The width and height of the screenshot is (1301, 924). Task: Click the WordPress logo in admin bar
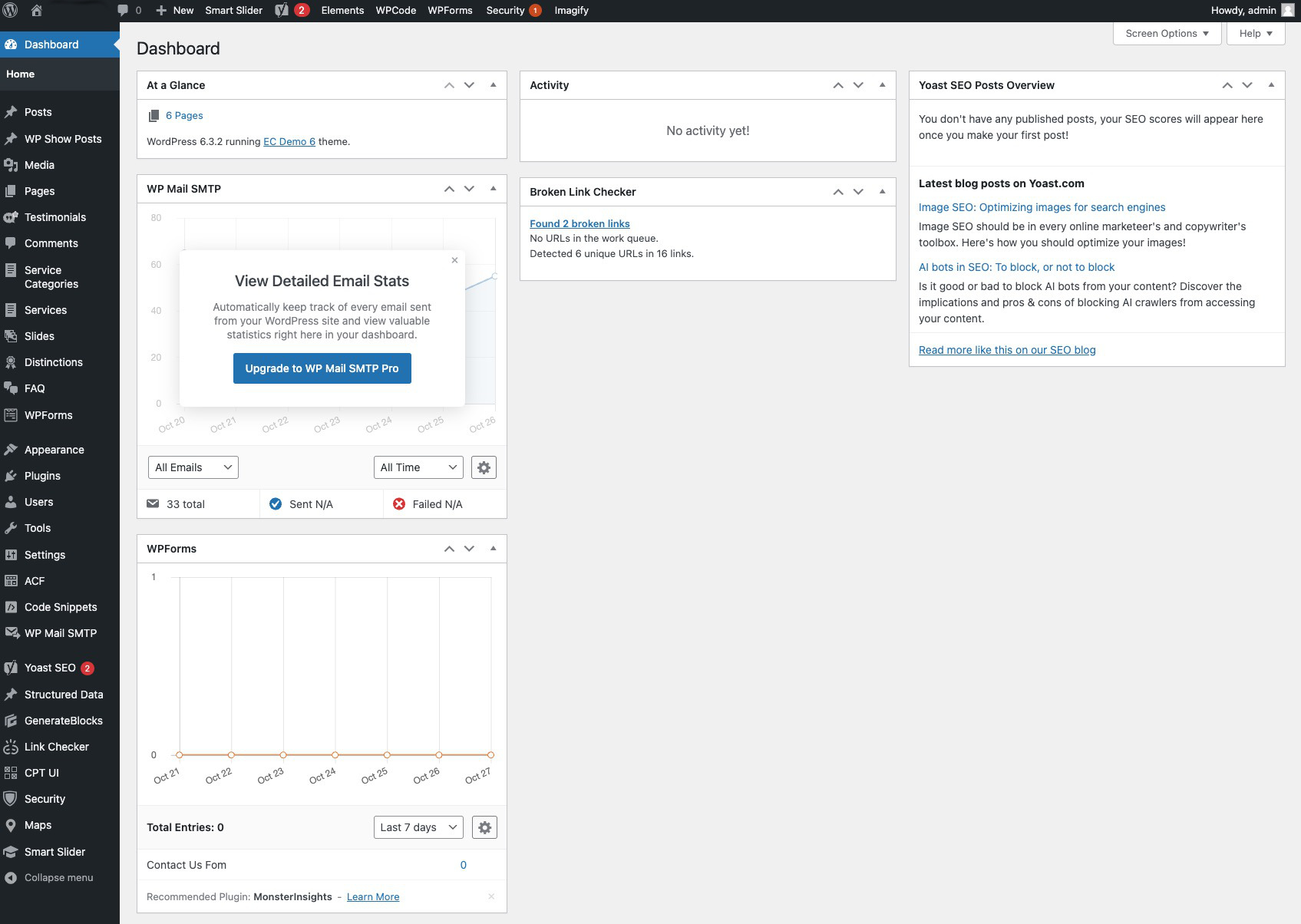11,11
